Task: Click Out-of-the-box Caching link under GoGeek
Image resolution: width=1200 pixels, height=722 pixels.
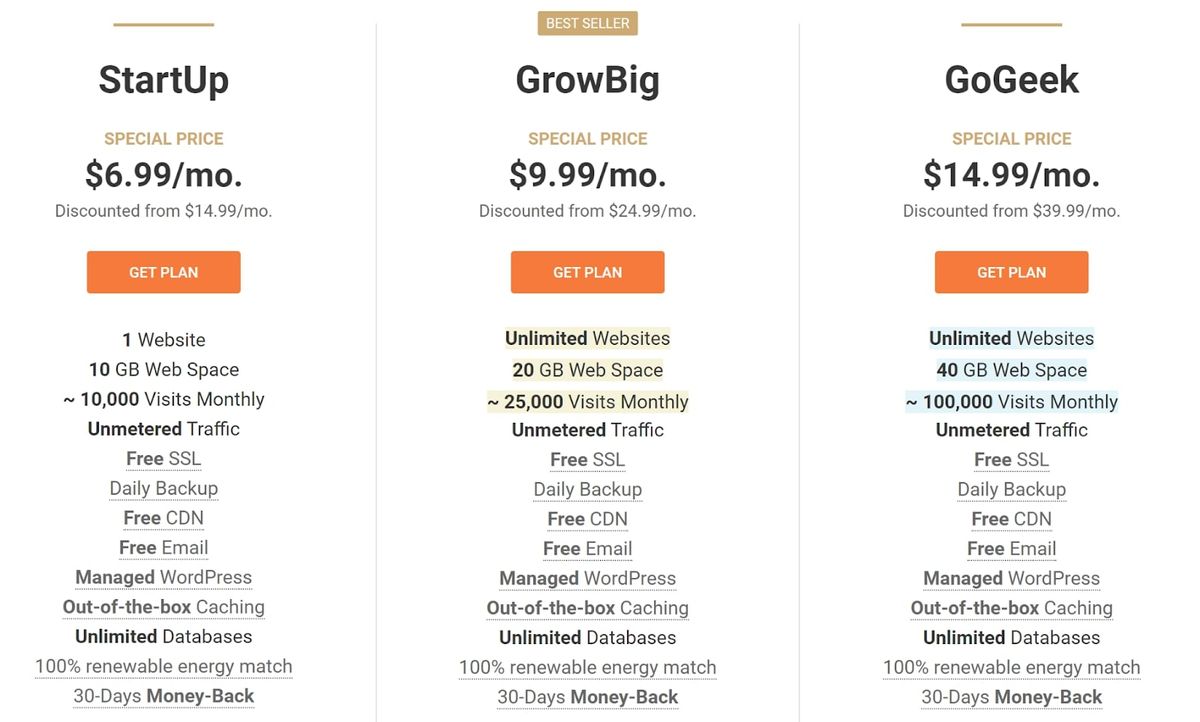Action: pyautogui.click(x=1011, y=608)
